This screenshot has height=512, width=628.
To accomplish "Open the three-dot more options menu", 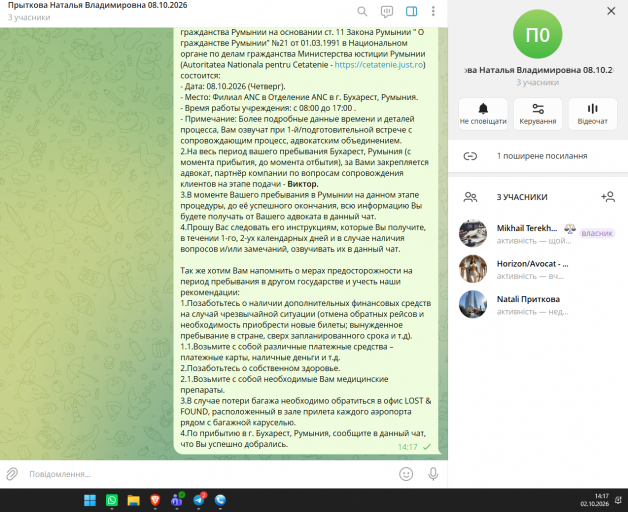I will click(x=433, y=11).
